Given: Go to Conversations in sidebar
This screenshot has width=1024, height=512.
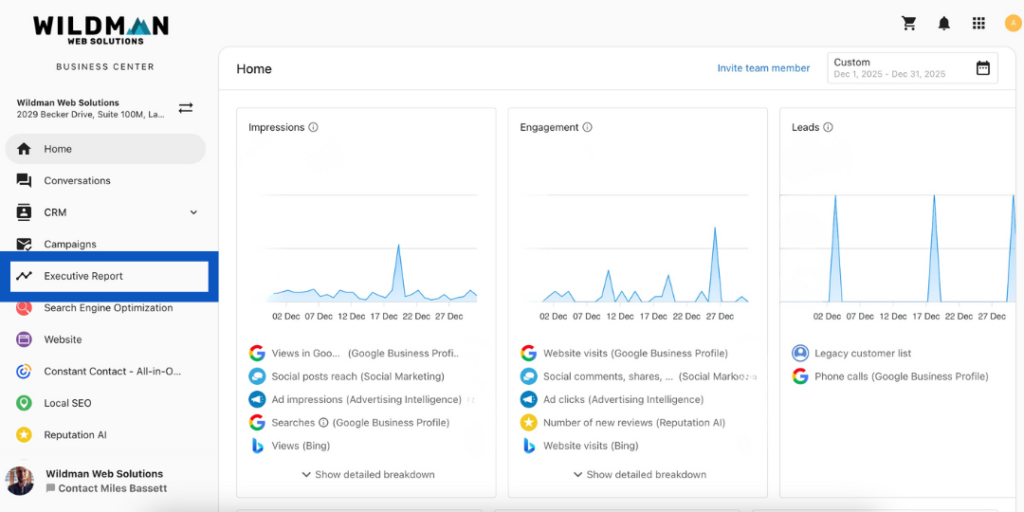Looking at the screenshot, I should (77, 181).
